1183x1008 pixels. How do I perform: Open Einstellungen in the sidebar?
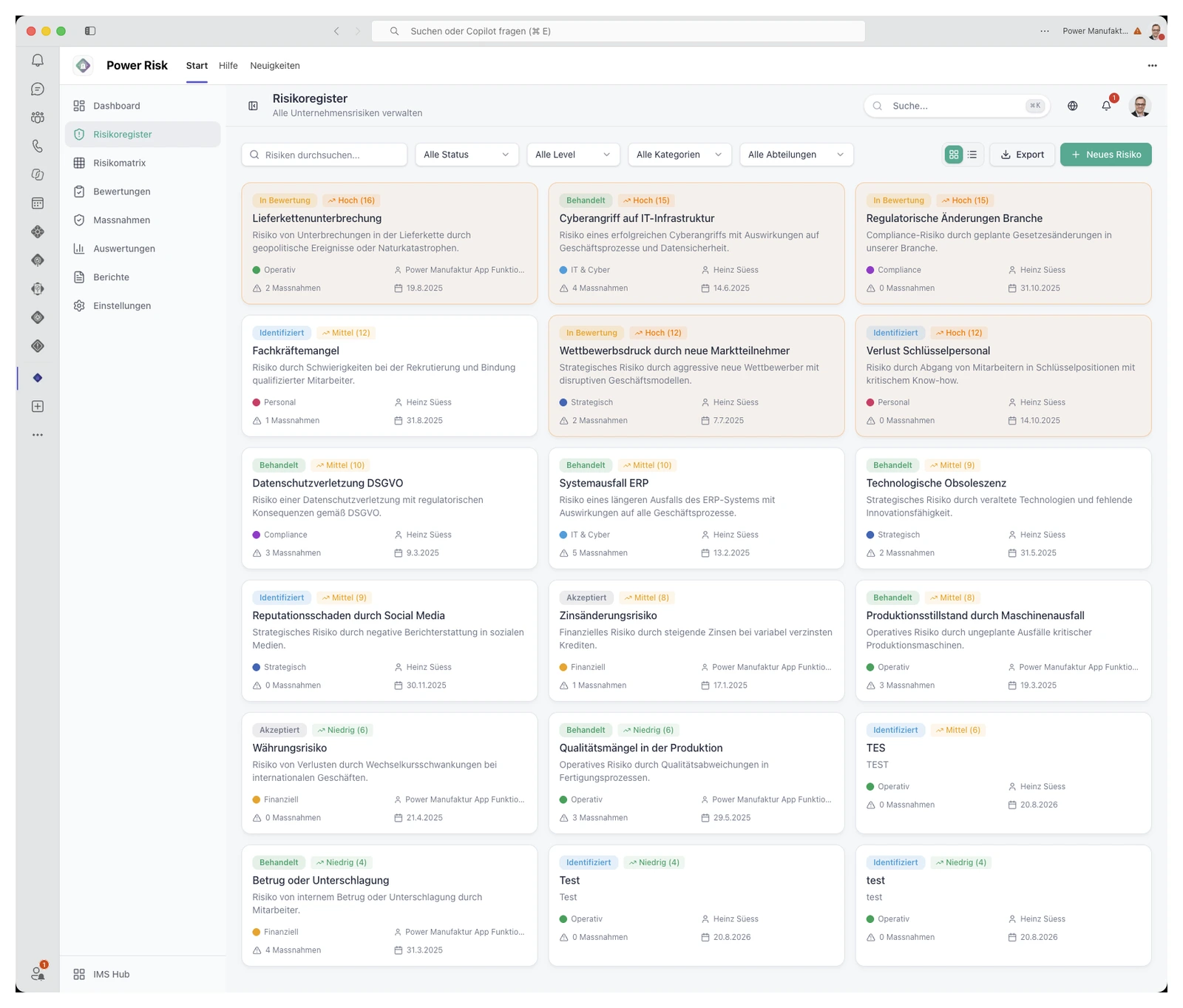(x=143, y=305)
